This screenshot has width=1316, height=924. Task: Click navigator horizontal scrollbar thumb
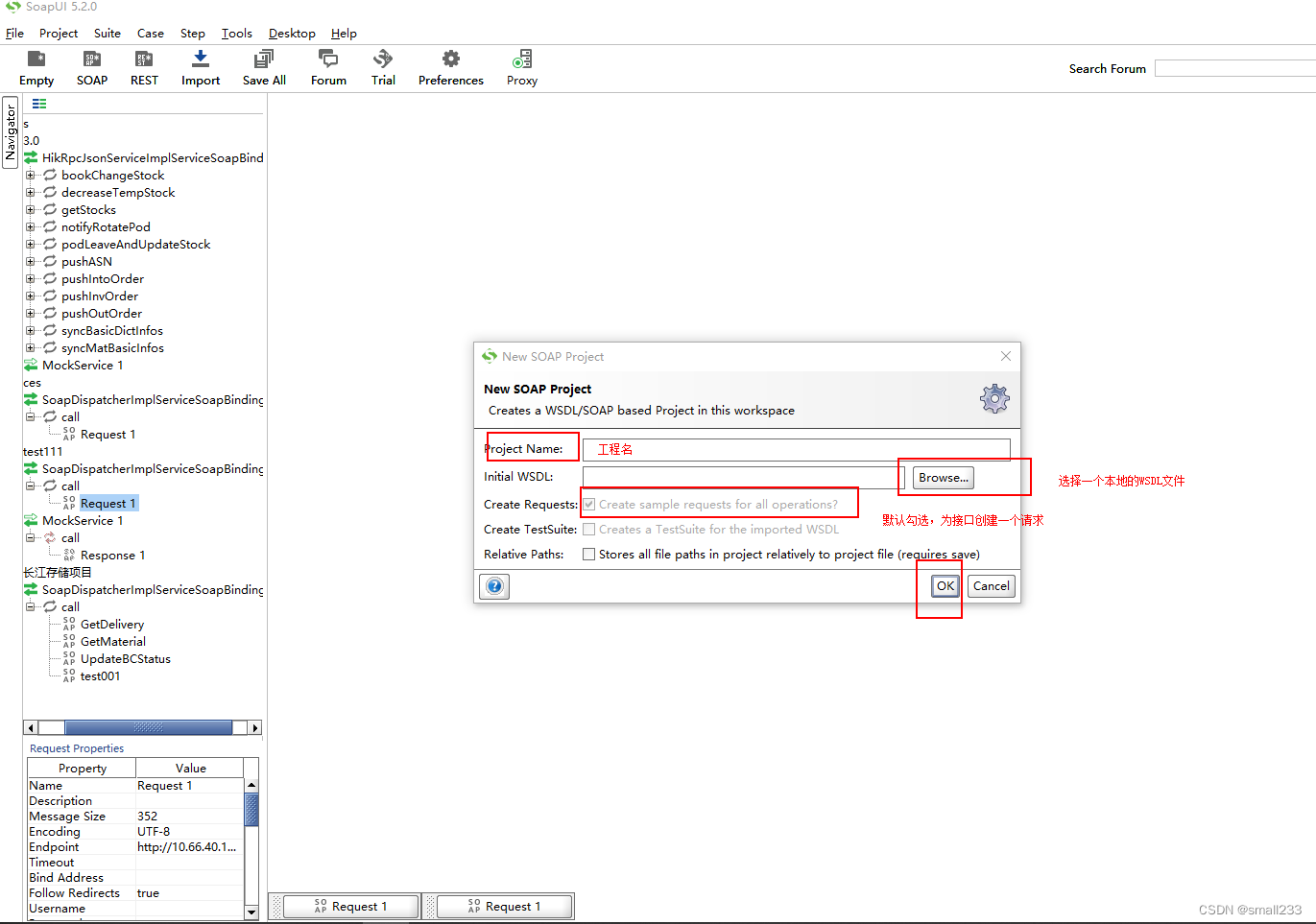point(149,727)
